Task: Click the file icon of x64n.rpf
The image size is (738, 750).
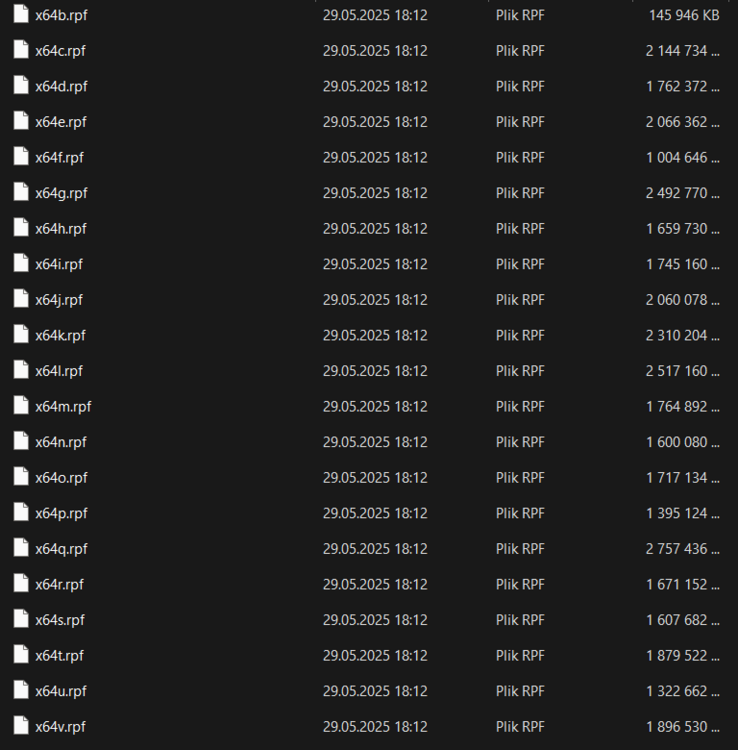Action: point(21,441)
